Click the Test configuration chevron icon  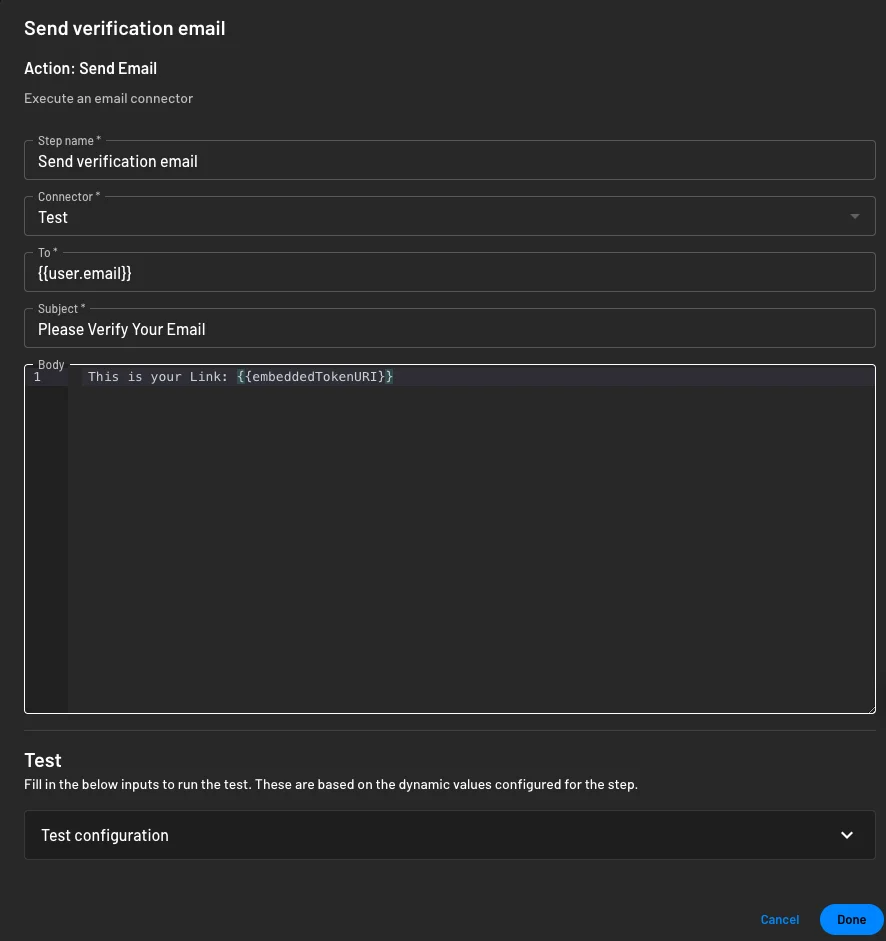click(846, 835)
